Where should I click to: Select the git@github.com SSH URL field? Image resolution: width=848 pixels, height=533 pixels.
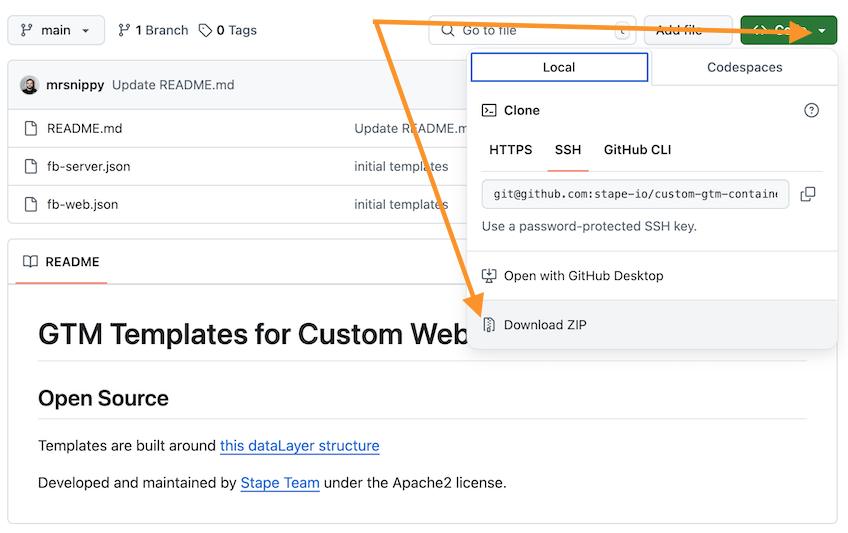coord(635,194)
